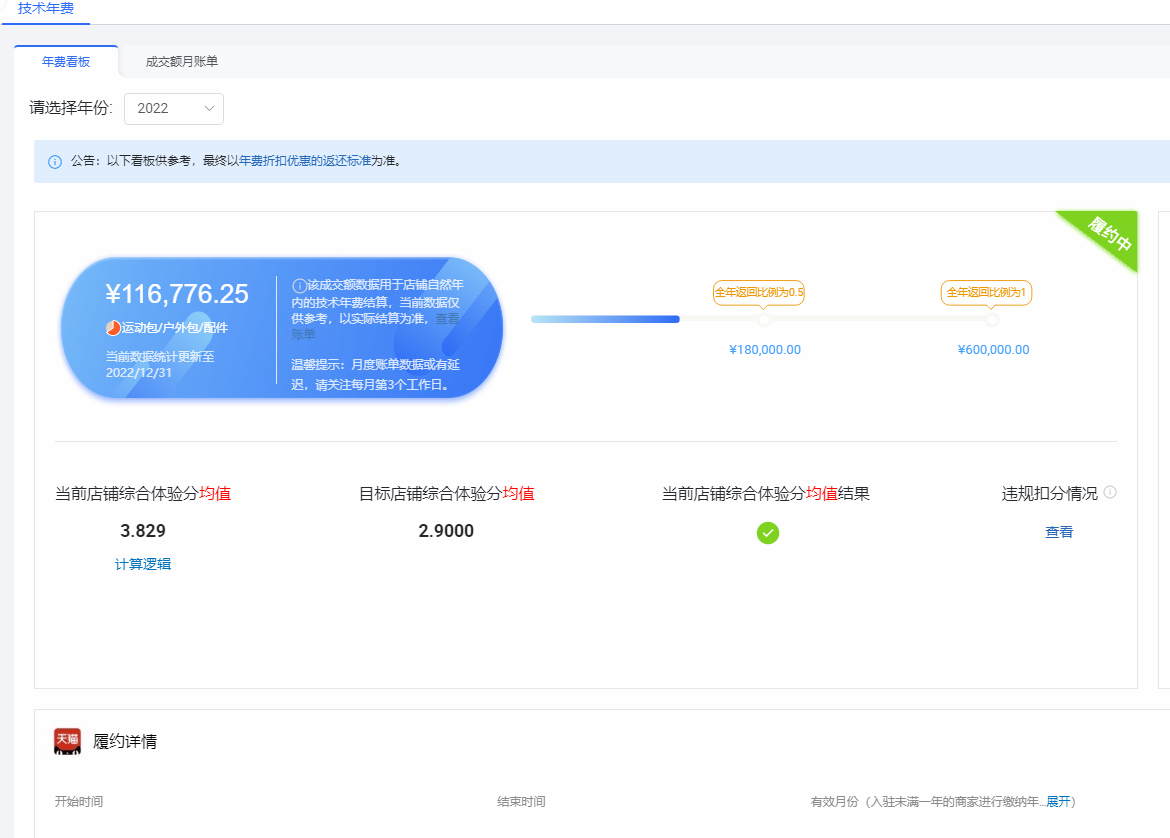Click the 履约详情 heading
The image size is (1170, 838).
[125, 741]
